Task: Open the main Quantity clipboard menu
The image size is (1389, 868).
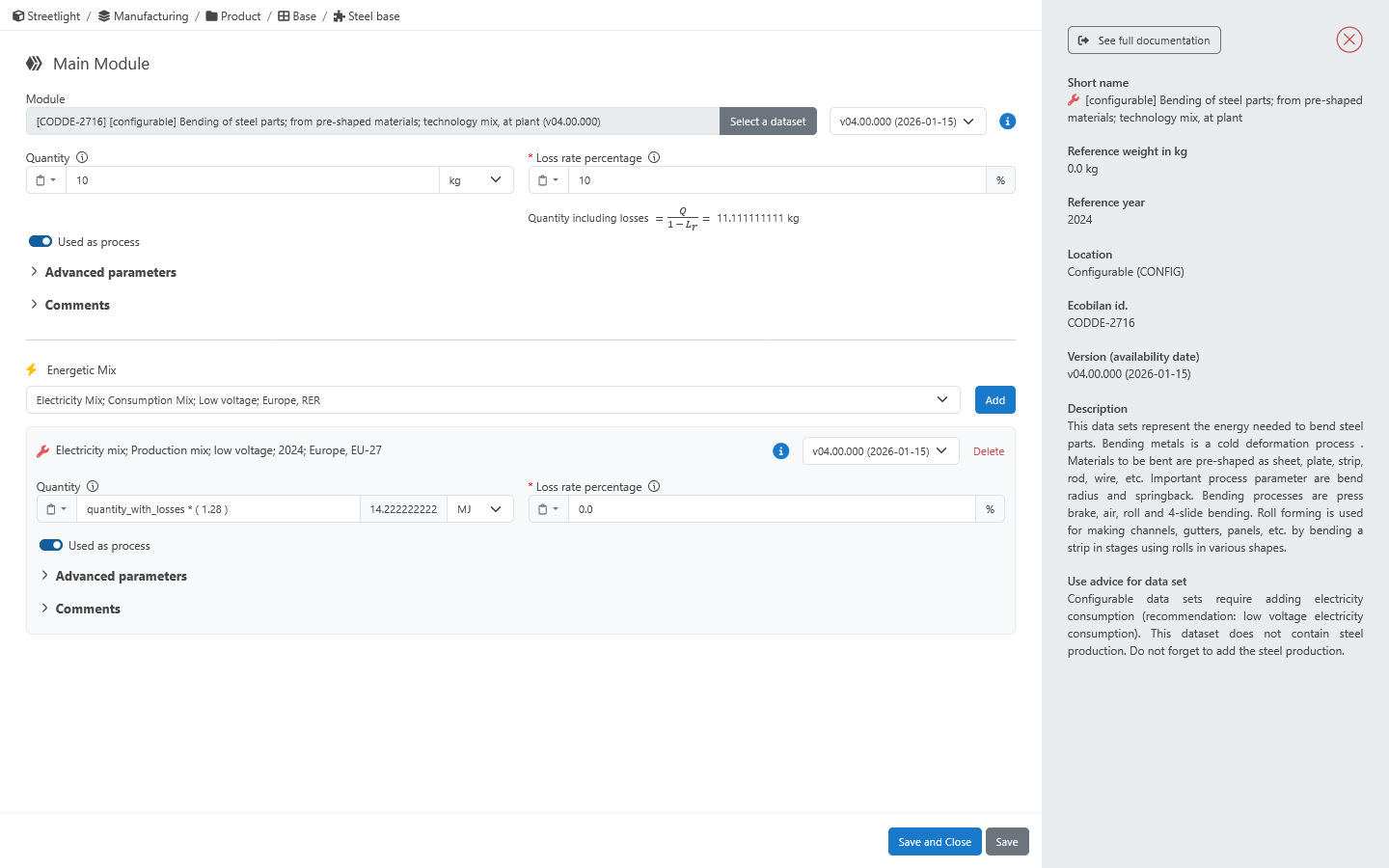Action: (x=46, y=180)
